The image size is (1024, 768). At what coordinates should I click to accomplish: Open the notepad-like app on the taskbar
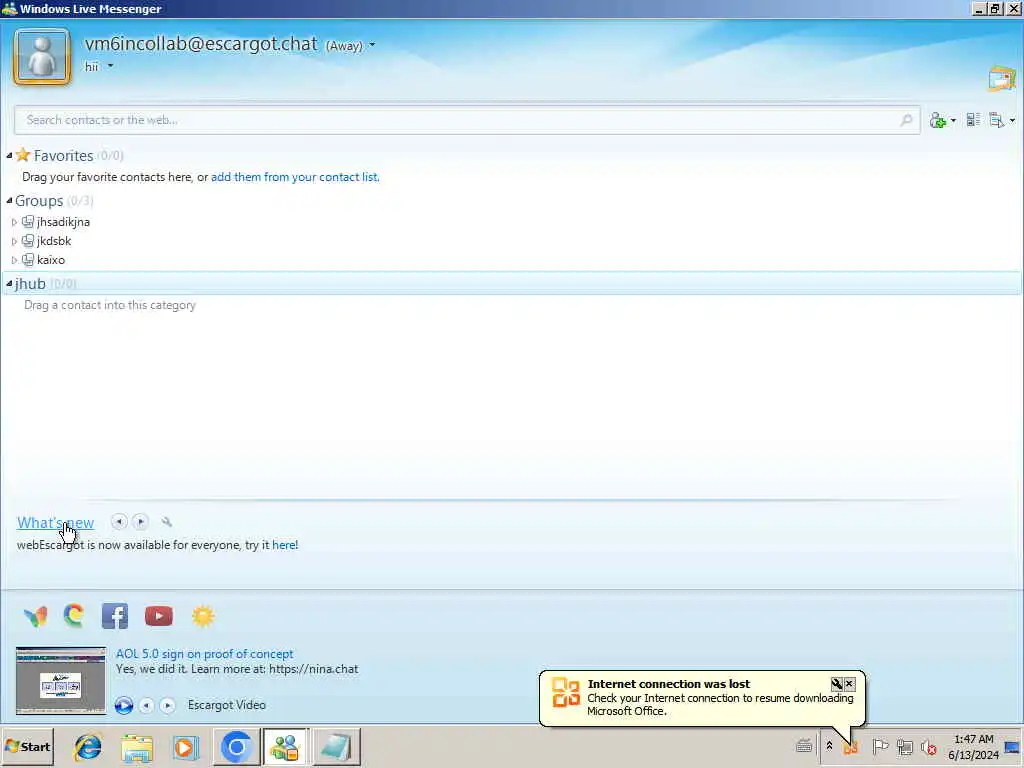[336, 747]
